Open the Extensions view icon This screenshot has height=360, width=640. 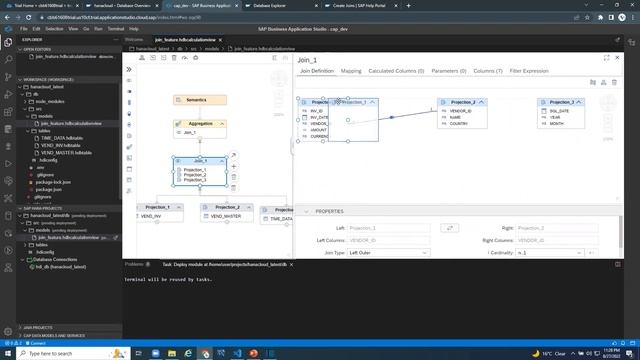(x=8, y=112)
